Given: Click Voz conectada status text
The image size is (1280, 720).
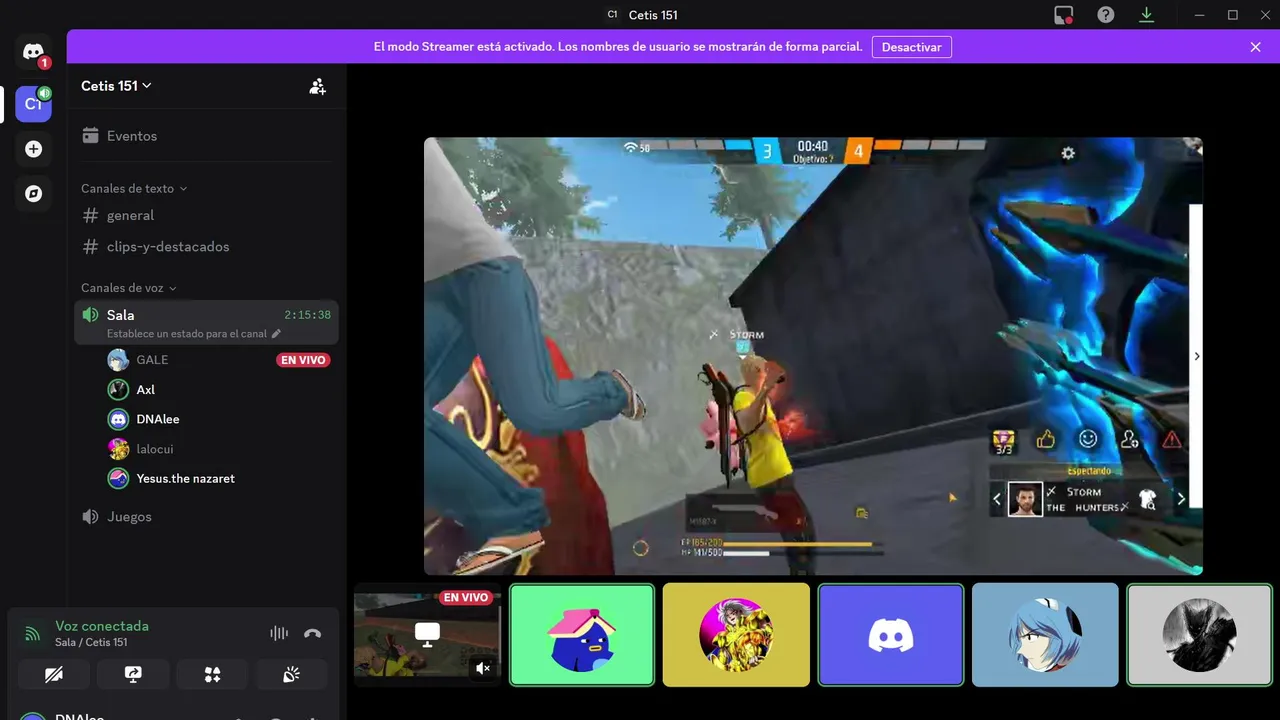Looking at the screenshot, I should point(102,626).
